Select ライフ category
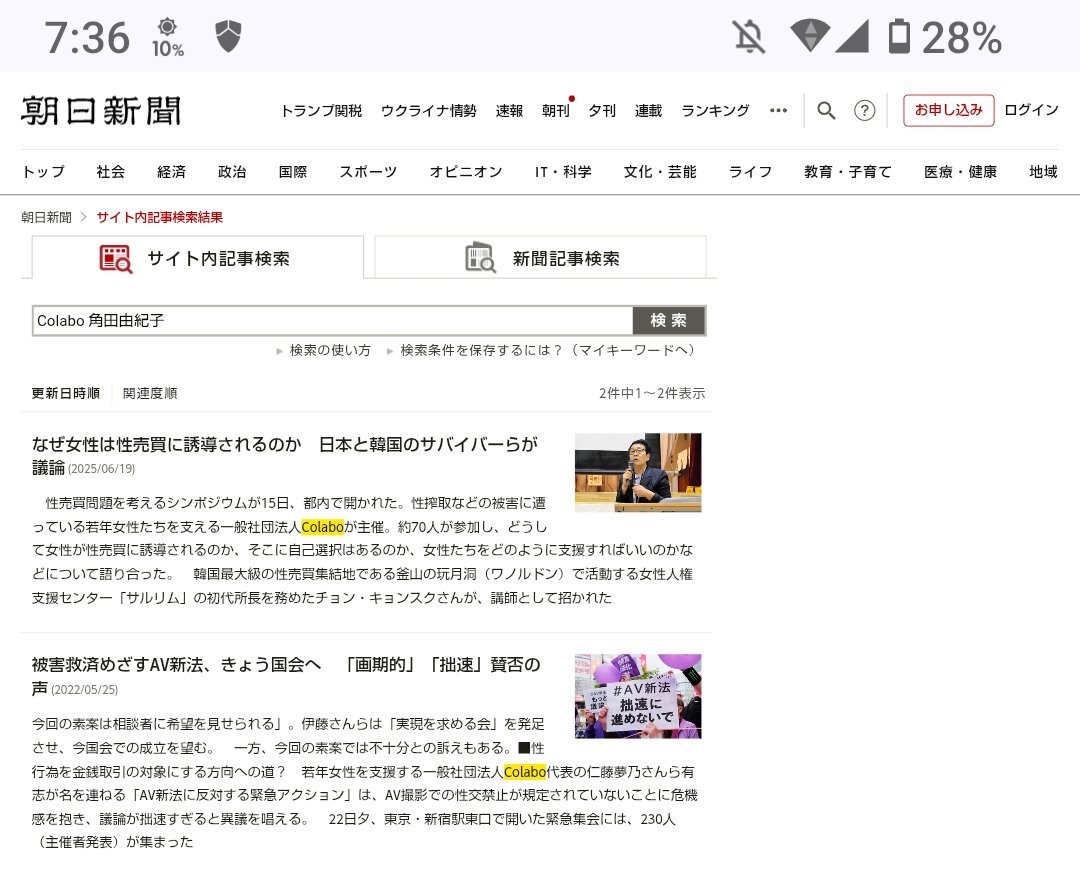 [x=750, y=171]
